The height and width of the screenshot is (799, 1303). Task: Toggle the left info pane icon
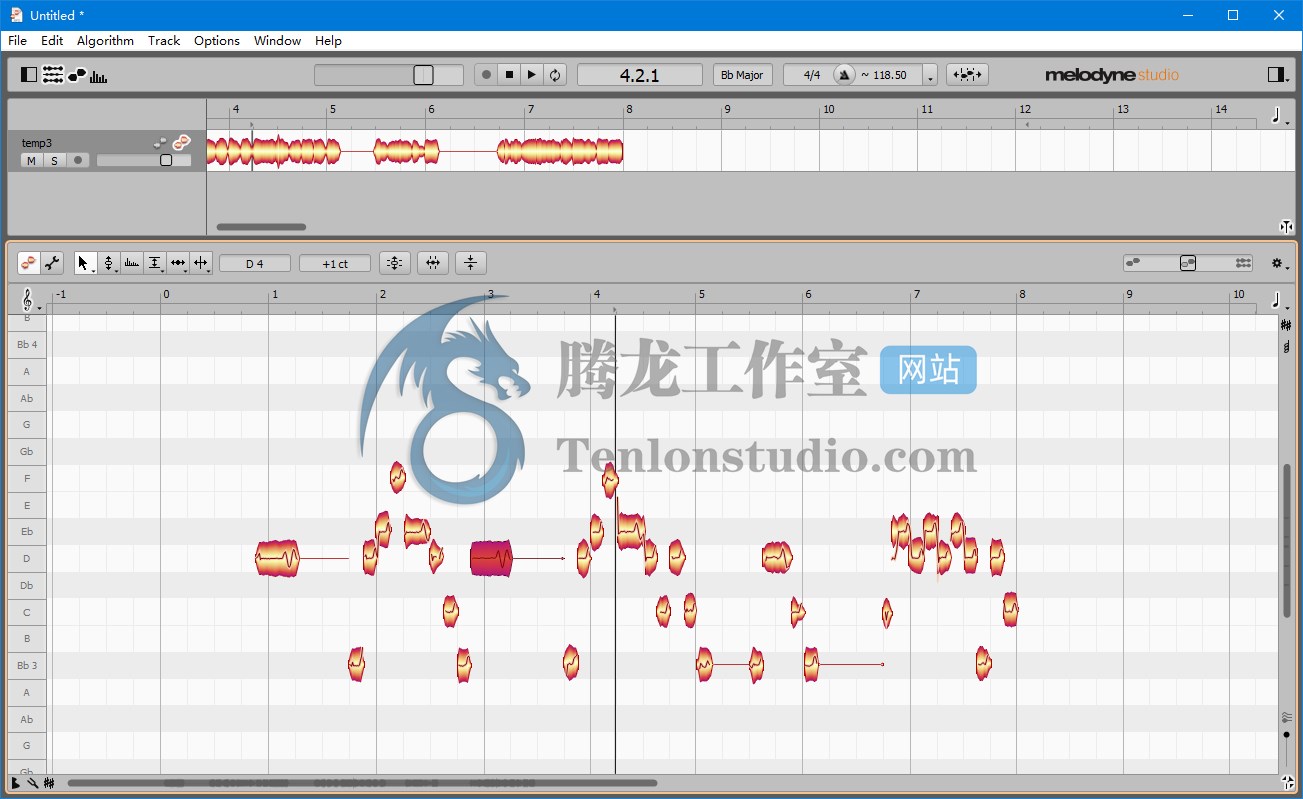point(29,75)
